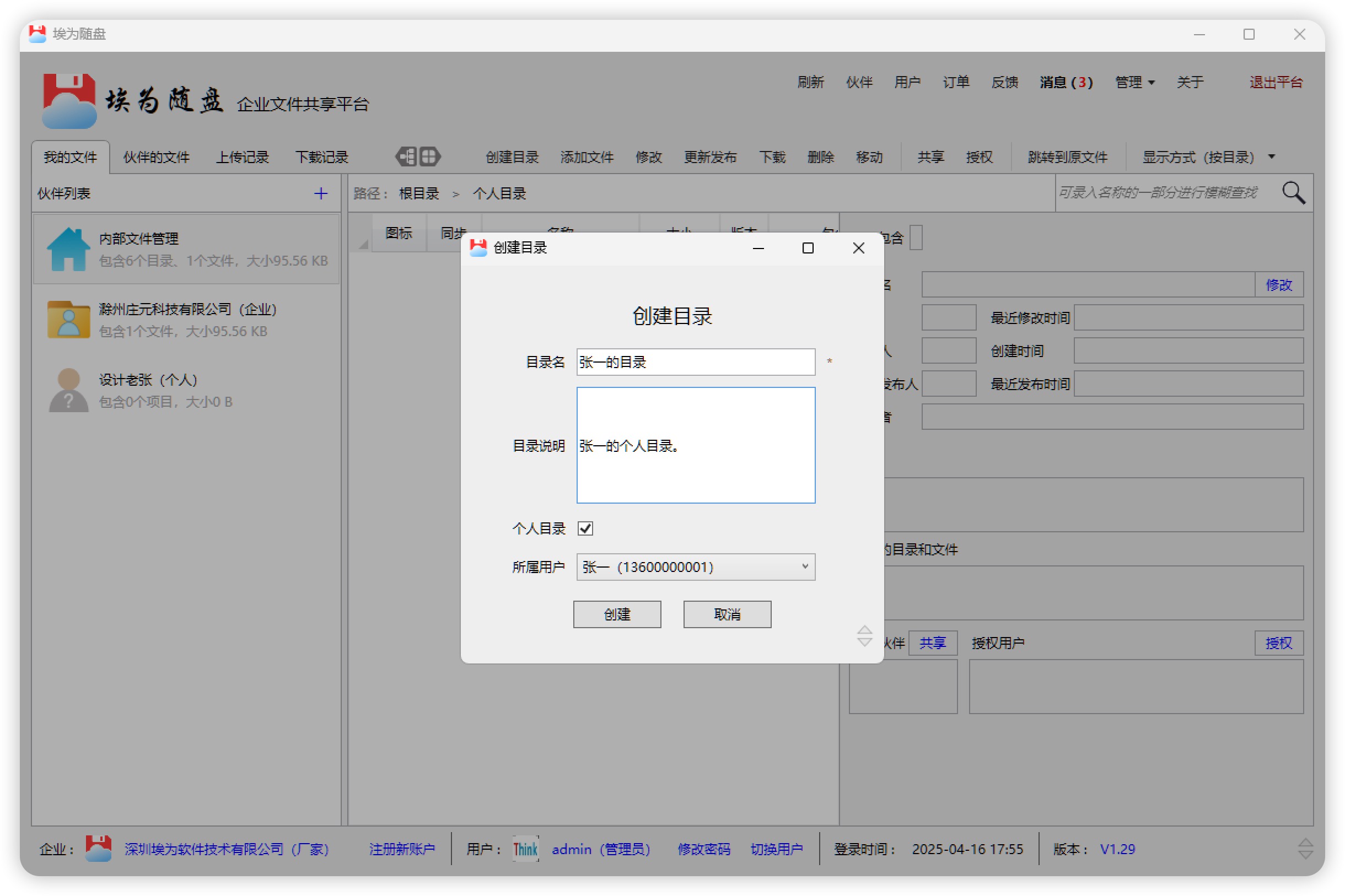Click 添加文件 toolbar button
Screen dimensions: 1345x896
[x=587, y=157]
